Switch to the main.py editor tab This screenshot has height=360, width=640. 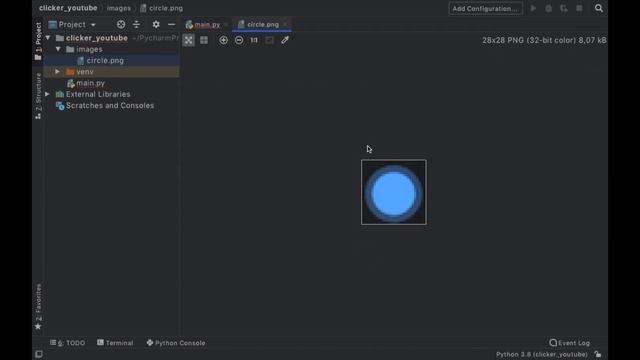[207, 24]
